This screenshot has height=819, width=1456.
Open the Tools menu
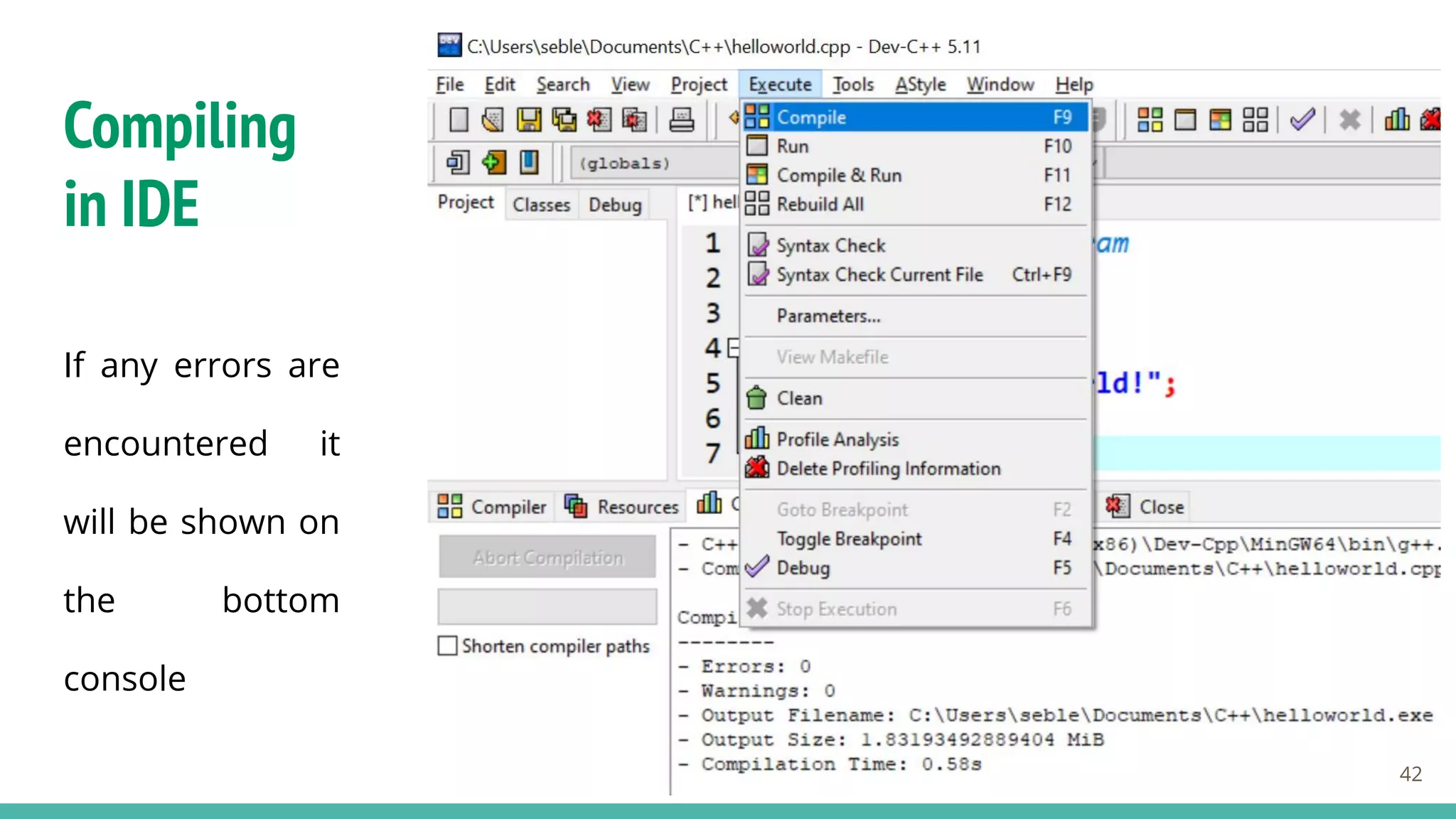pos(853,84)
